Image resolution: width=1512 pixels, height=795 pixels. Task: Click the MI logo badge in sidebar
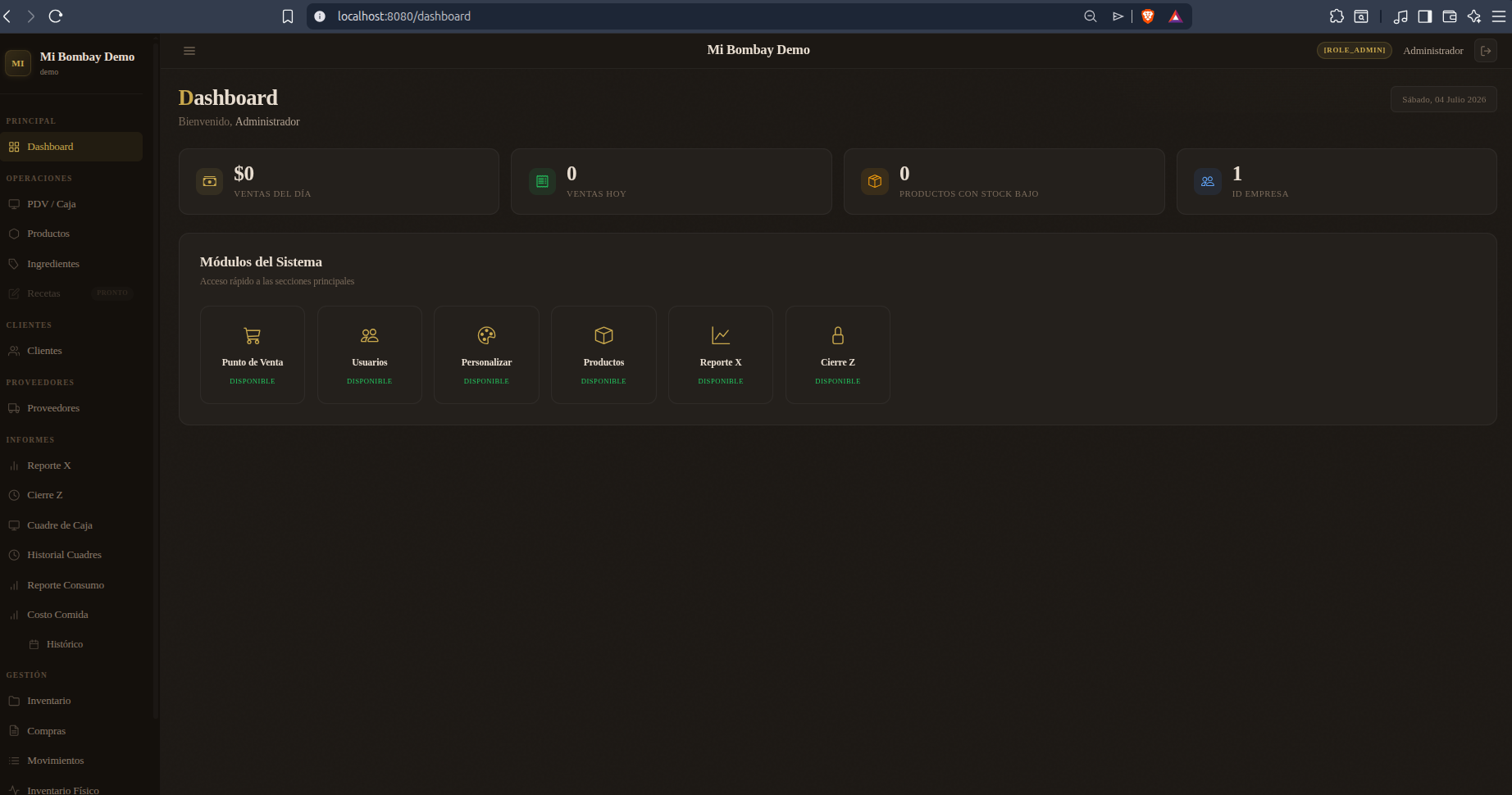coord(18,63)
